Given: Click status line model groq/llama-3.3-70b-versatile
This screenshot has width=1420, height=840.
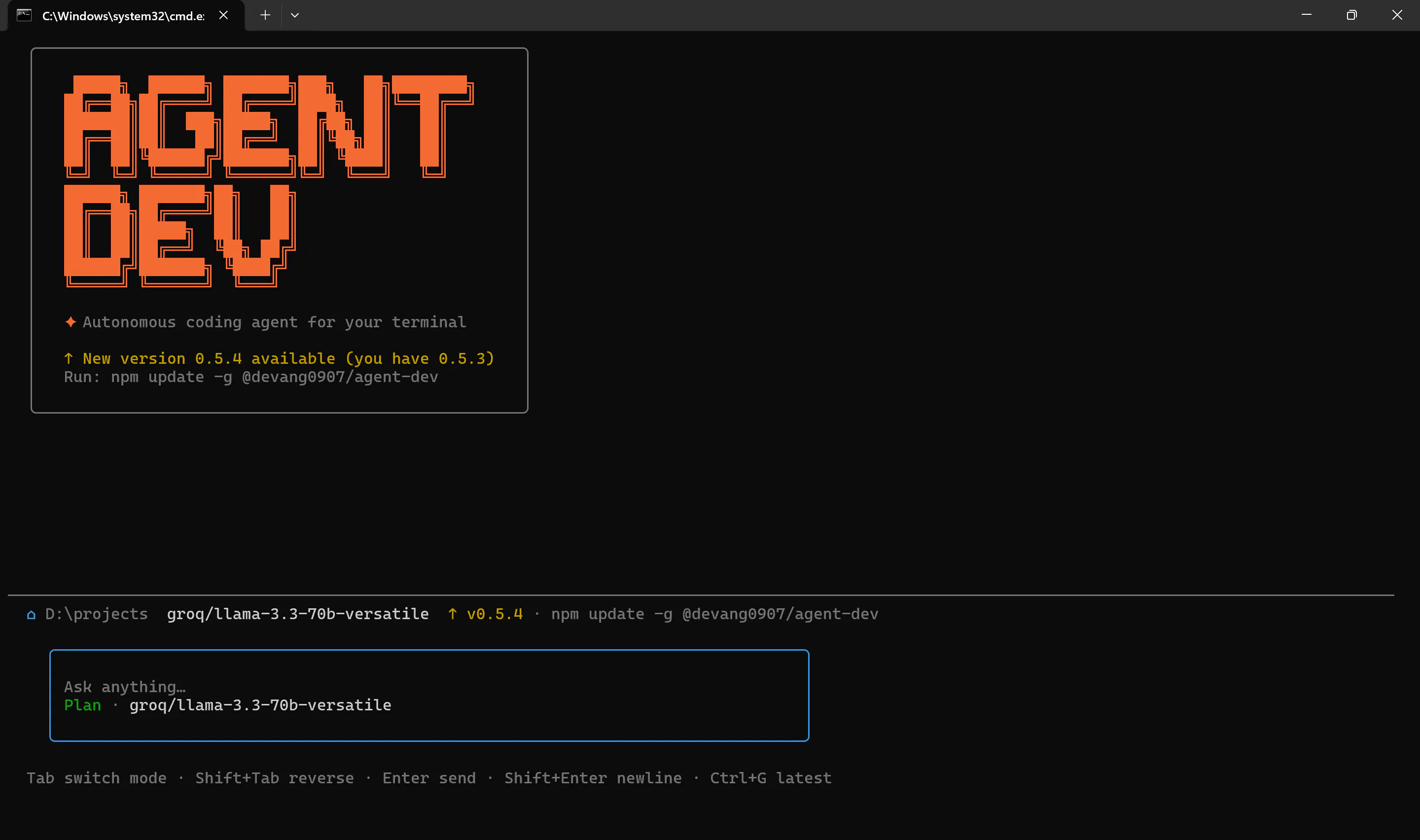Looking at the screenshot, I should pyautogui.click(x=298, y=614).
